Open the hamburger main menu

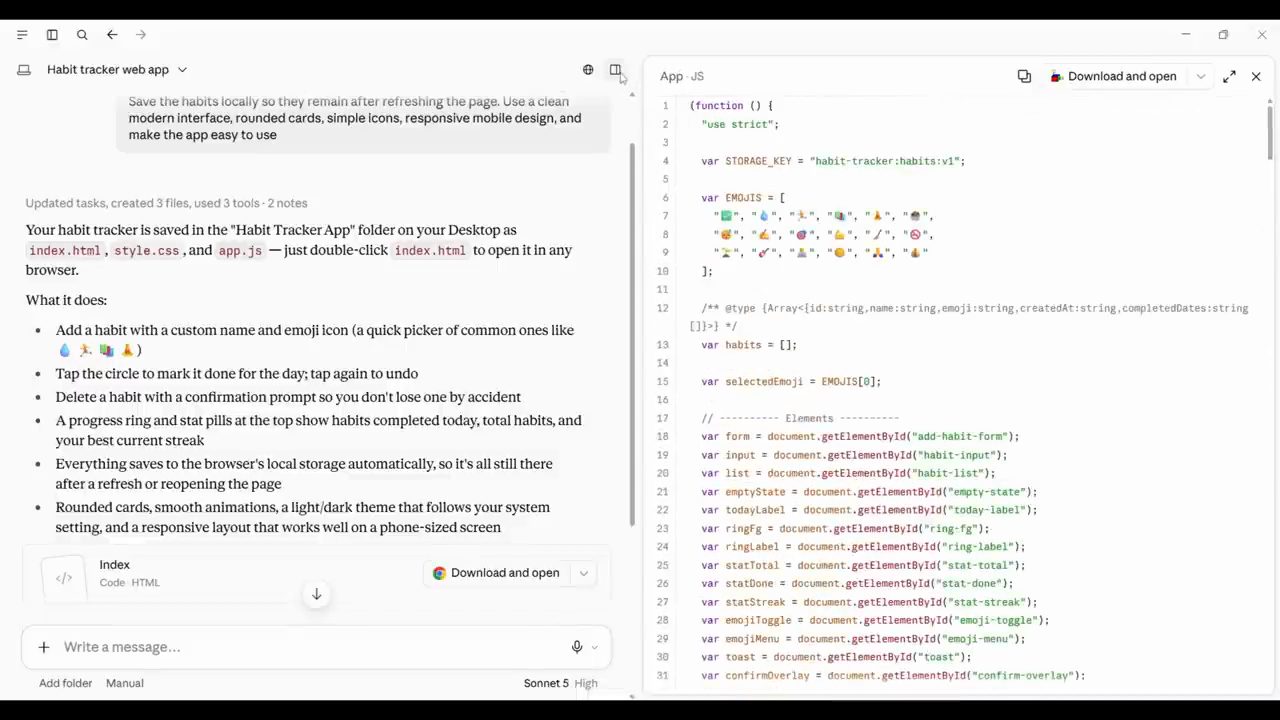point(22,35)
